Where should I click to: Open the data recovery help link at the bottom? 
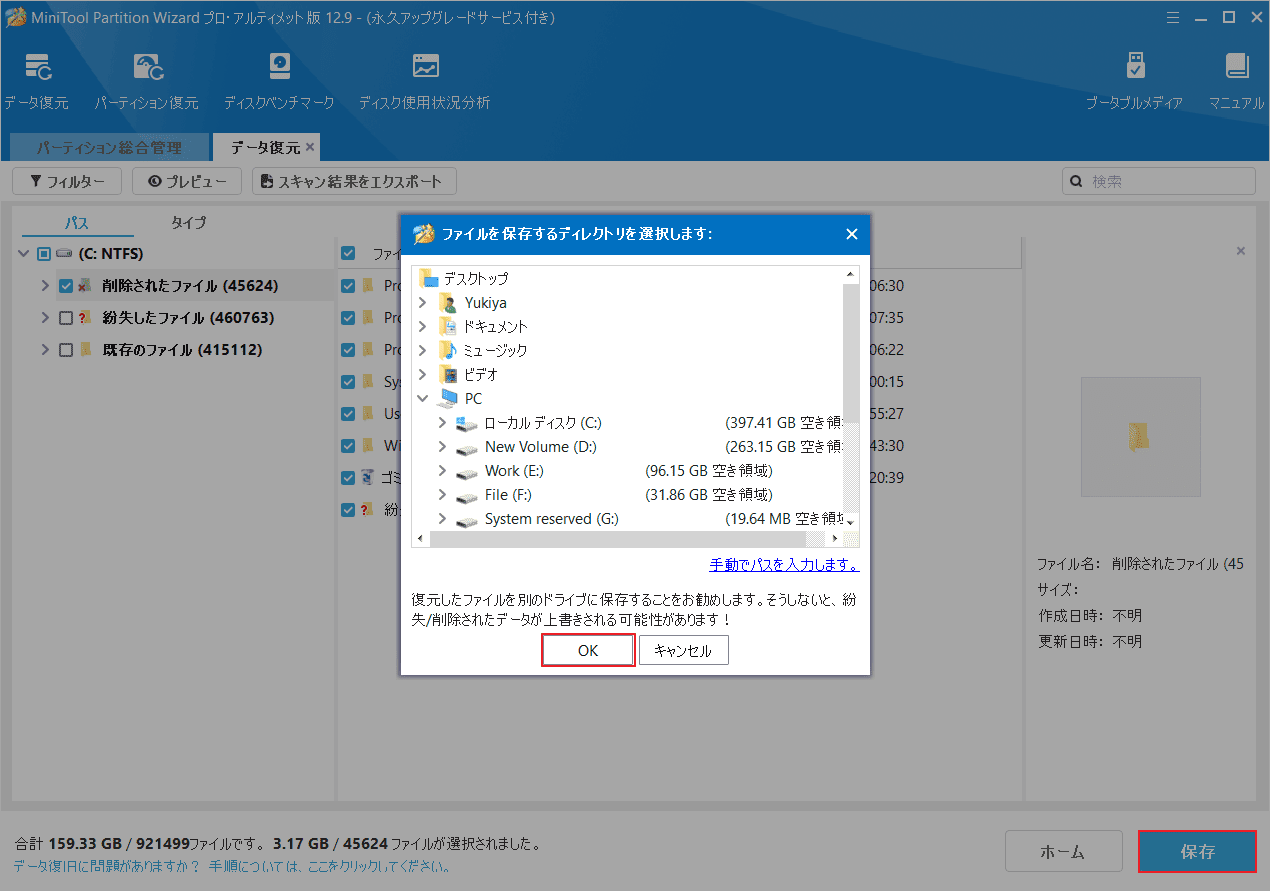pyautogui.click(x=231, y=866)
